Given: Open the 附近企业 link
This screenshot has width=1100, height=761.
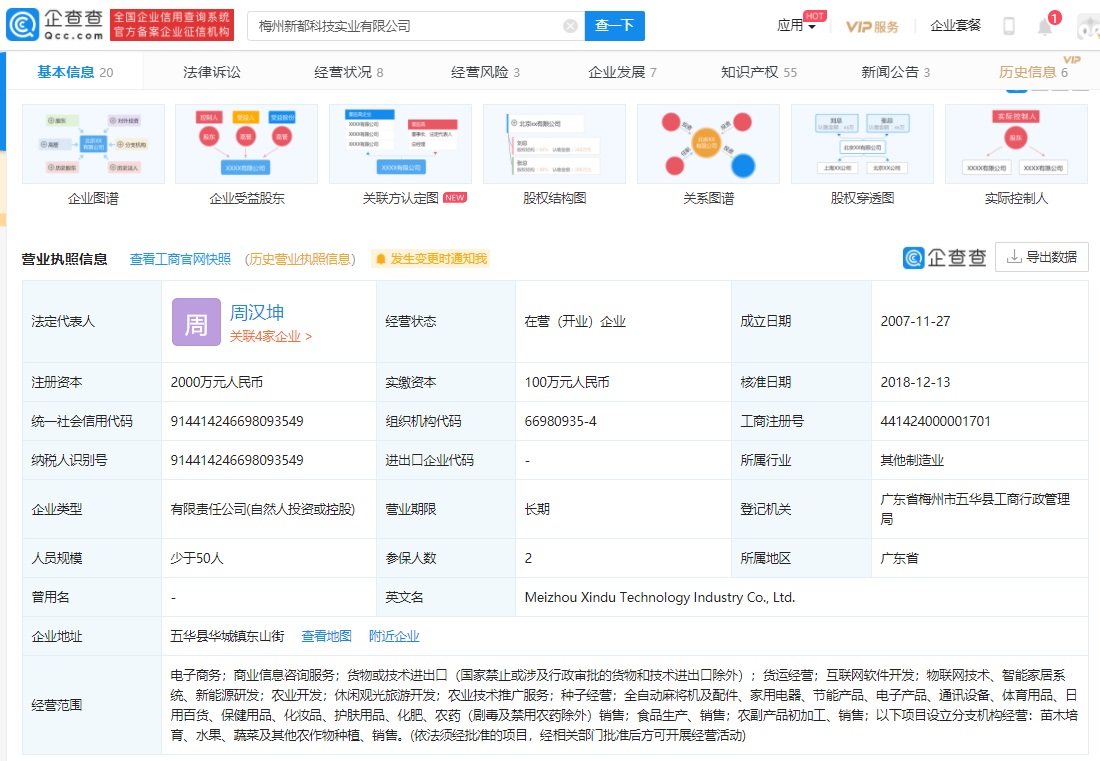Looking at the screenshot, I should [x=394, y=636].
